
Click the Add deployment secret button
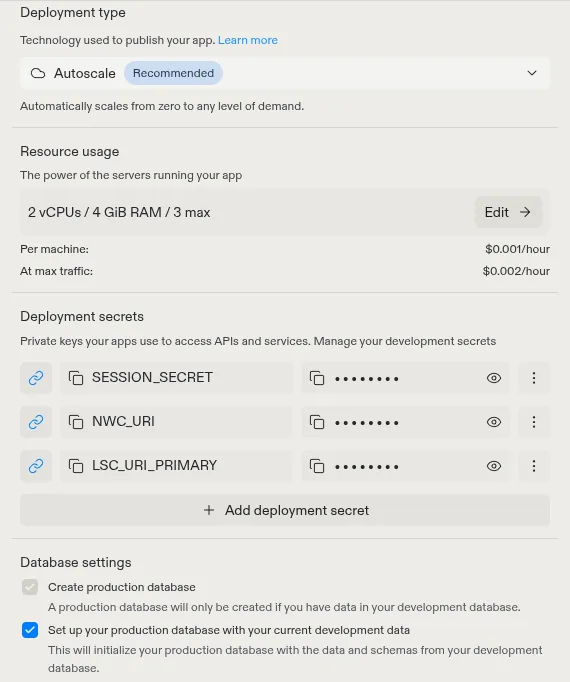point(285,510)
